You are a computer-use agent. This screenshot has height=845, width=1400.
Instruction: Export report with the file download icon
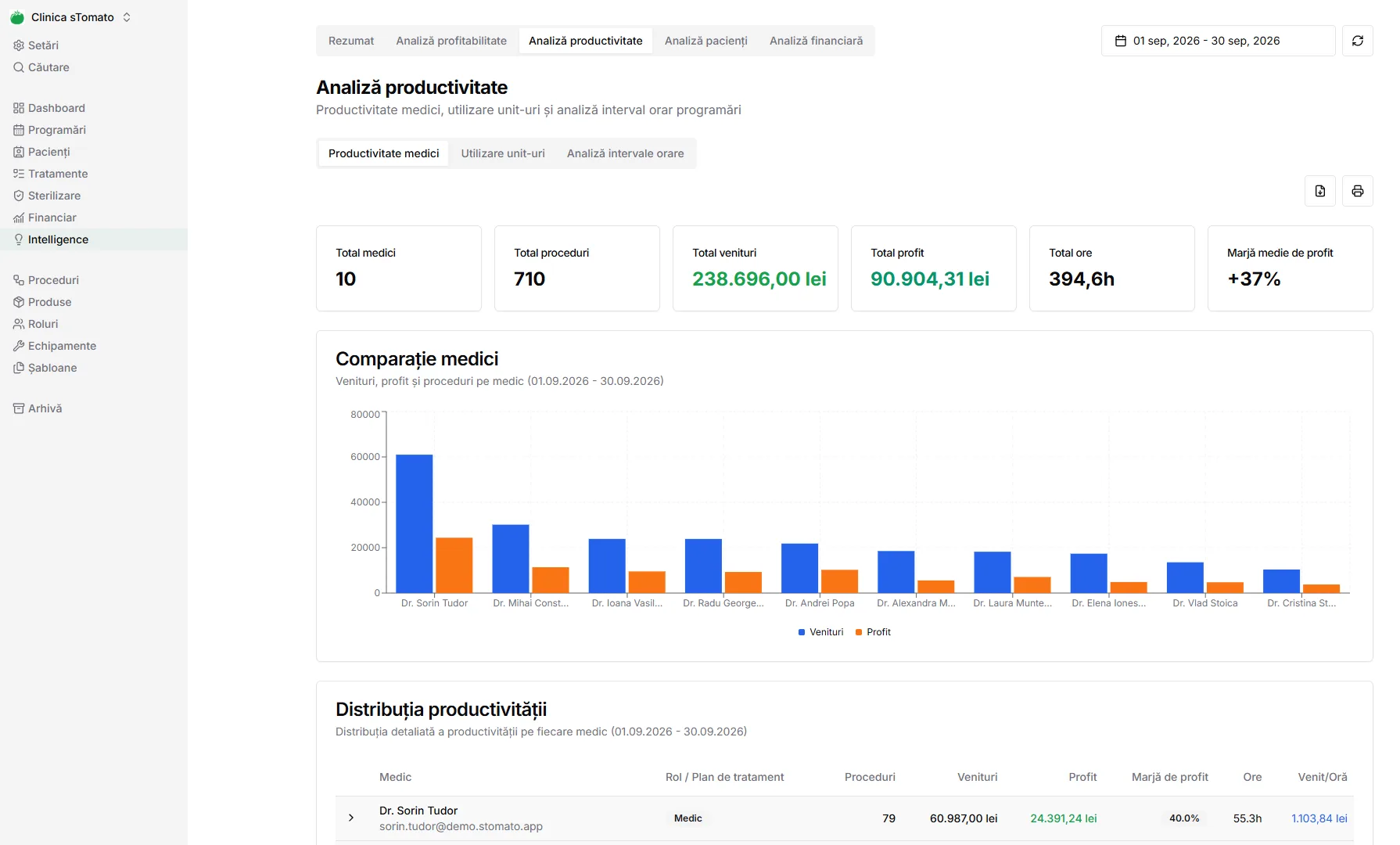click(x=1320, y=191)
